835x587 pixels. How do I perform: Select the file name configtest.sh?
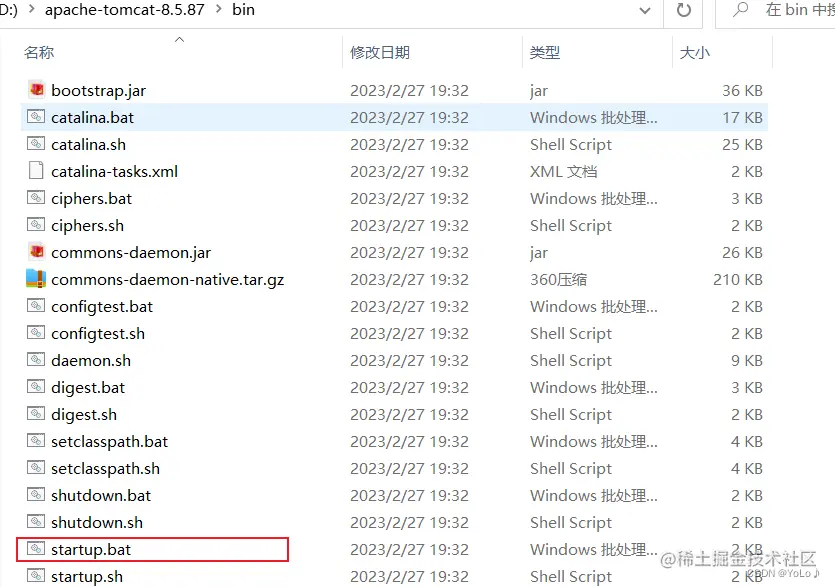coord(98,334)
